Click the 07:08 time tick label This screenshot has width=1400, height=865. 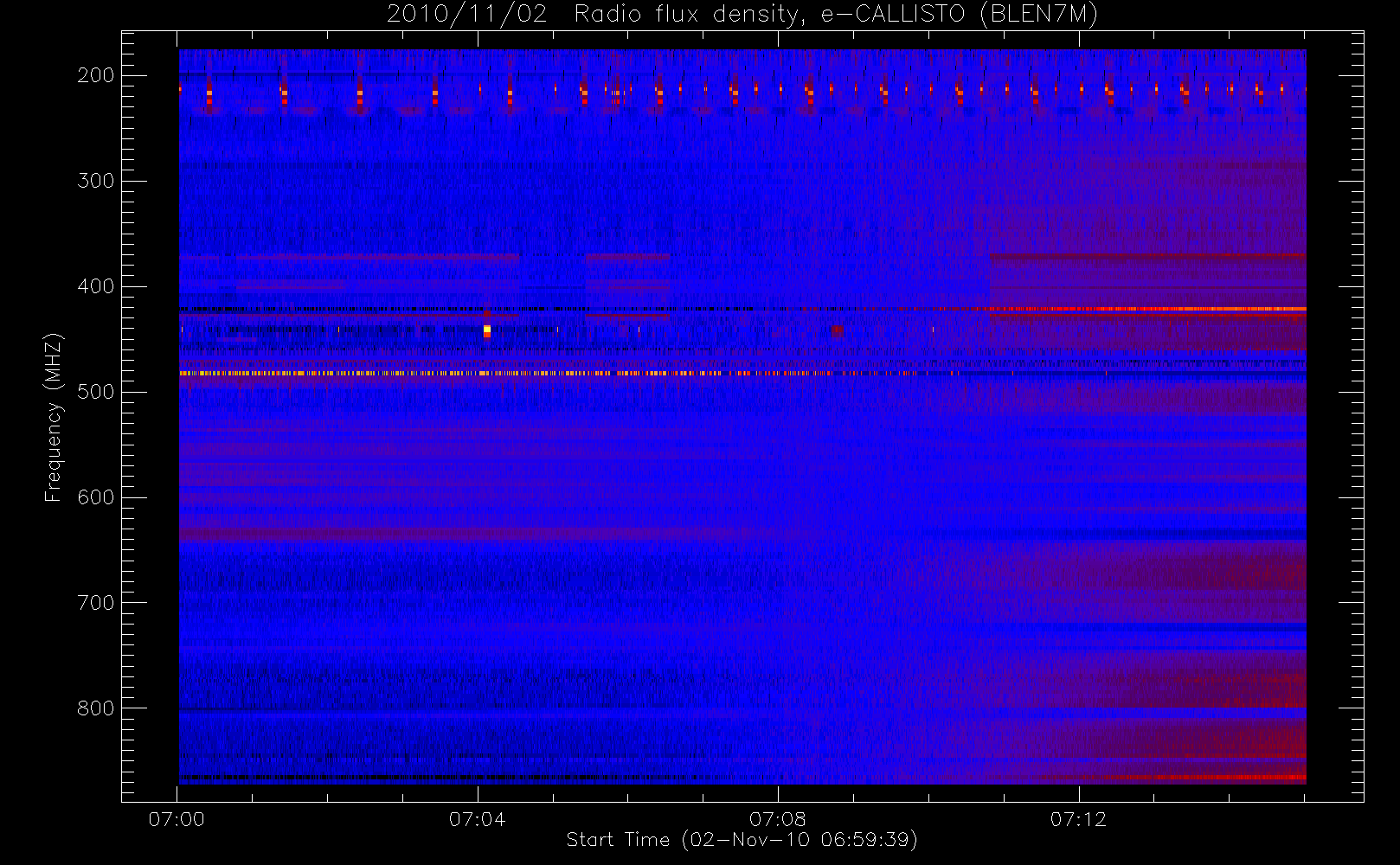pos(777,819)
